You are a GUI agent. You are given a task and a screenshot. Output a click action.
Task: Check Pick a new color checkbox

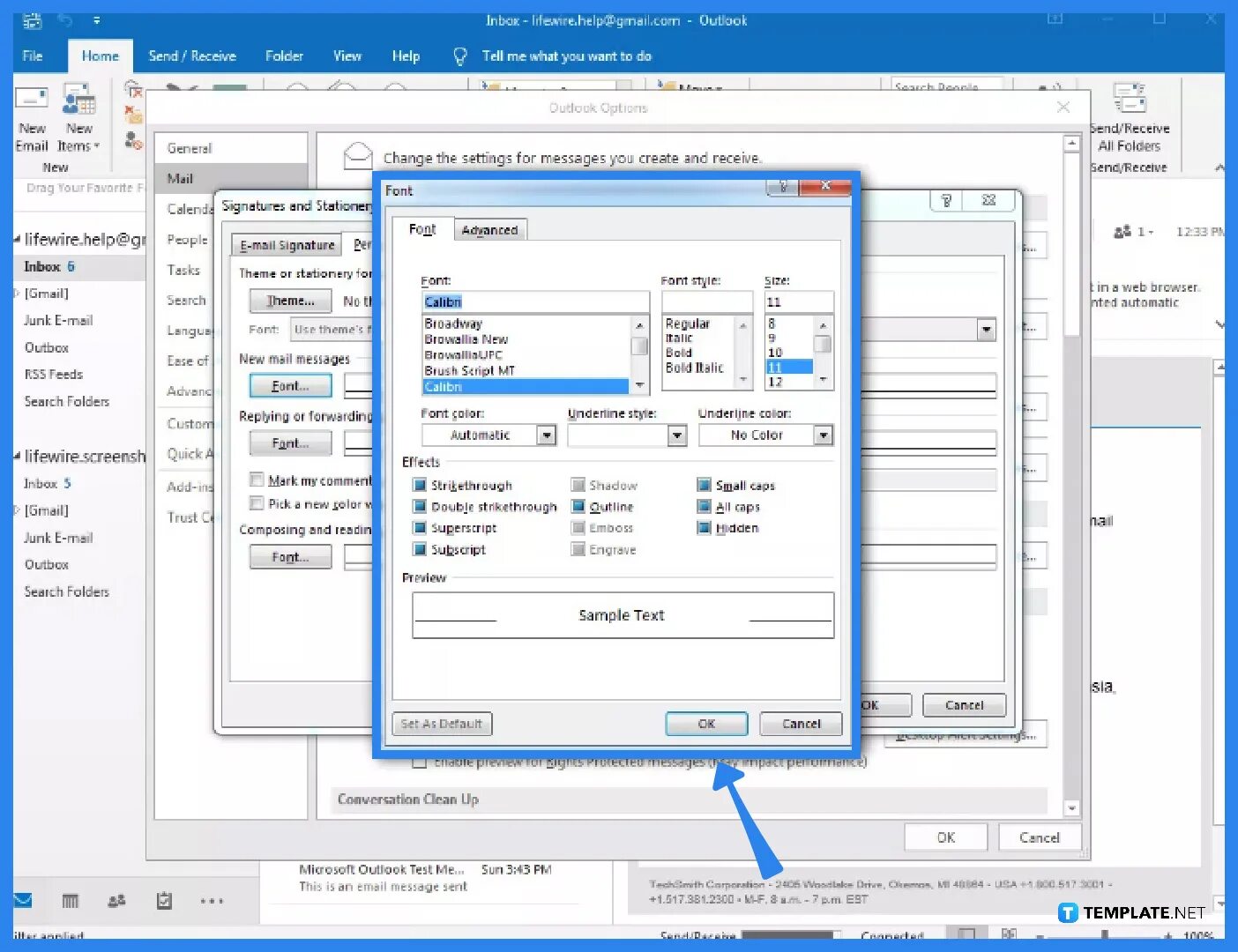tap(257, 503)
